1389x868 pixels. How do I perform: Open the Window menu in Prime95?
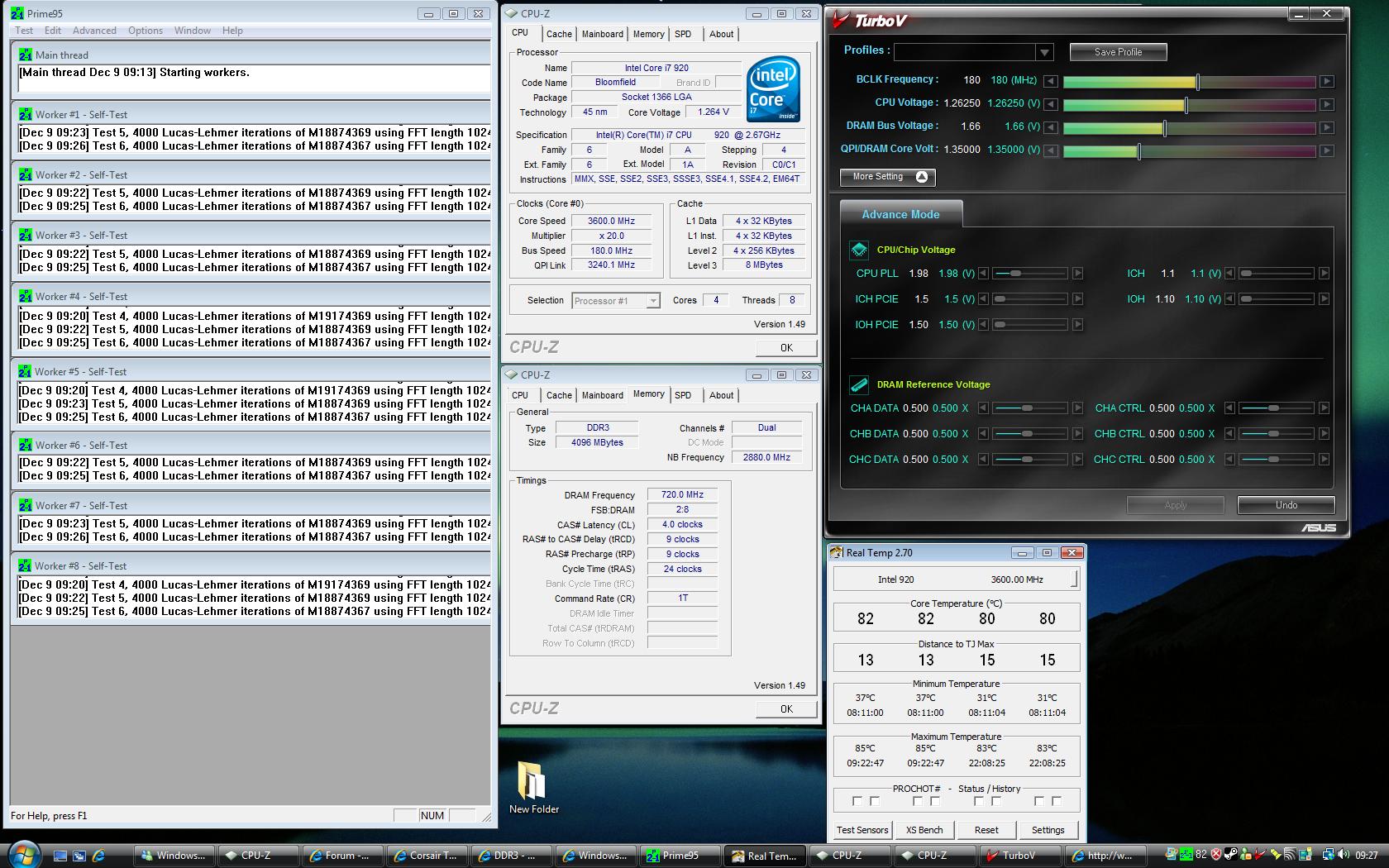pyautogui.click(x=192, y=31)
